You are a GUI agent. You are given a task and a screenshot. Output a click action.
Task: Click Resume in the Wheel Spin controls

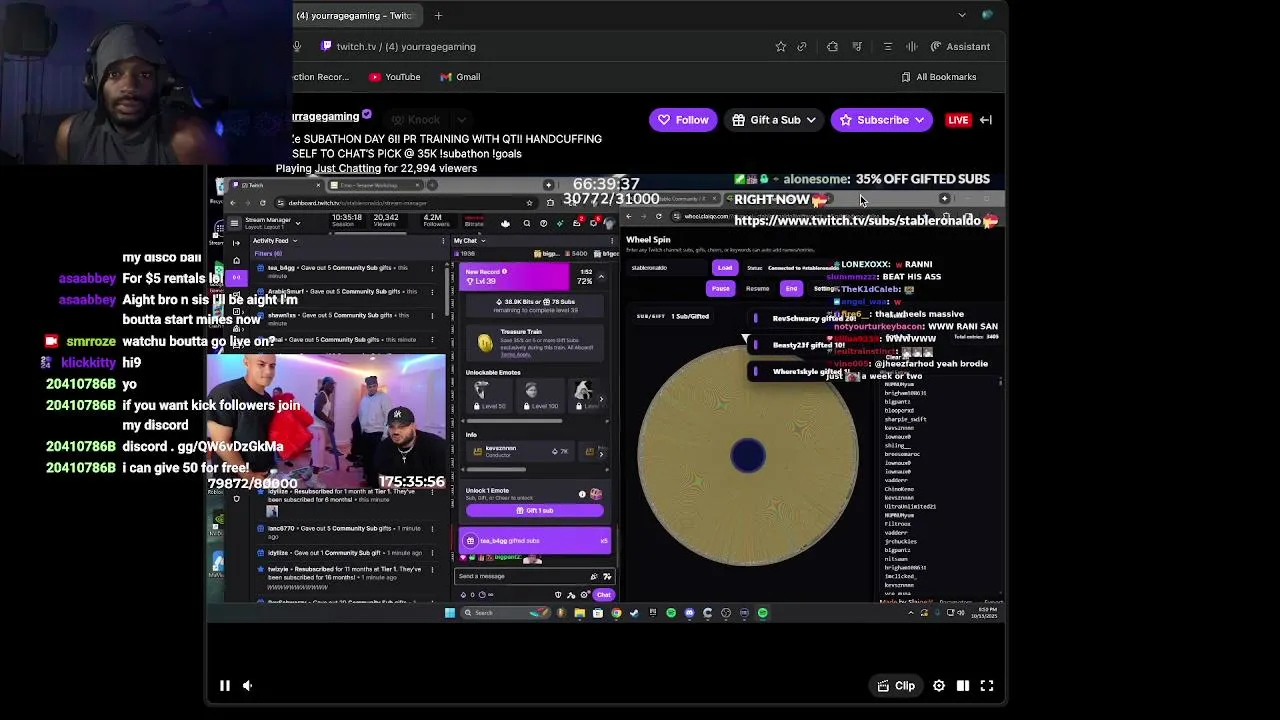tap(757, 289)
